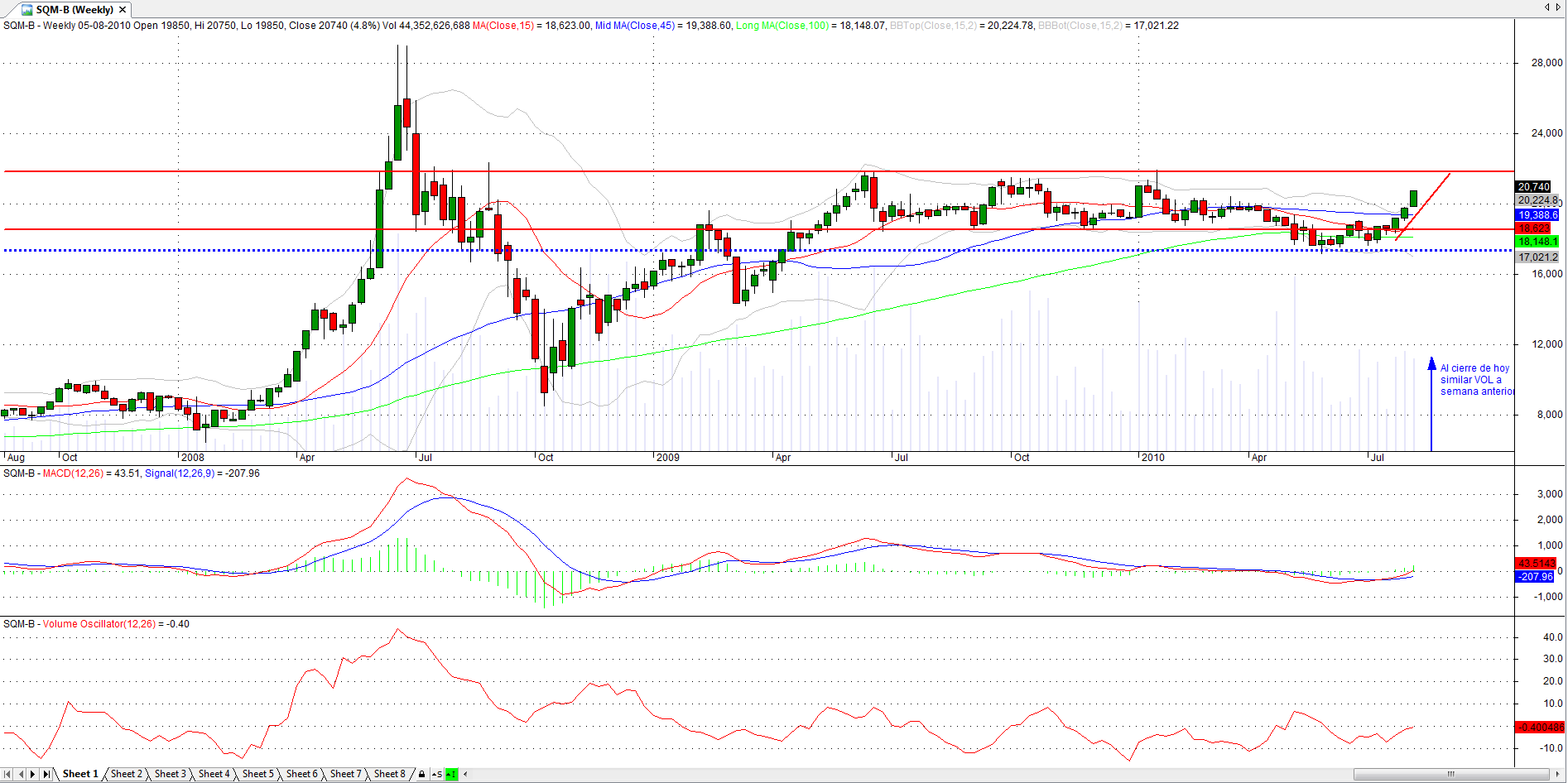Click the Signal(12,26,9) indicator label
Image resolution: width=1568 pixels, height=783 pixels.
click(x=179, y=473)
